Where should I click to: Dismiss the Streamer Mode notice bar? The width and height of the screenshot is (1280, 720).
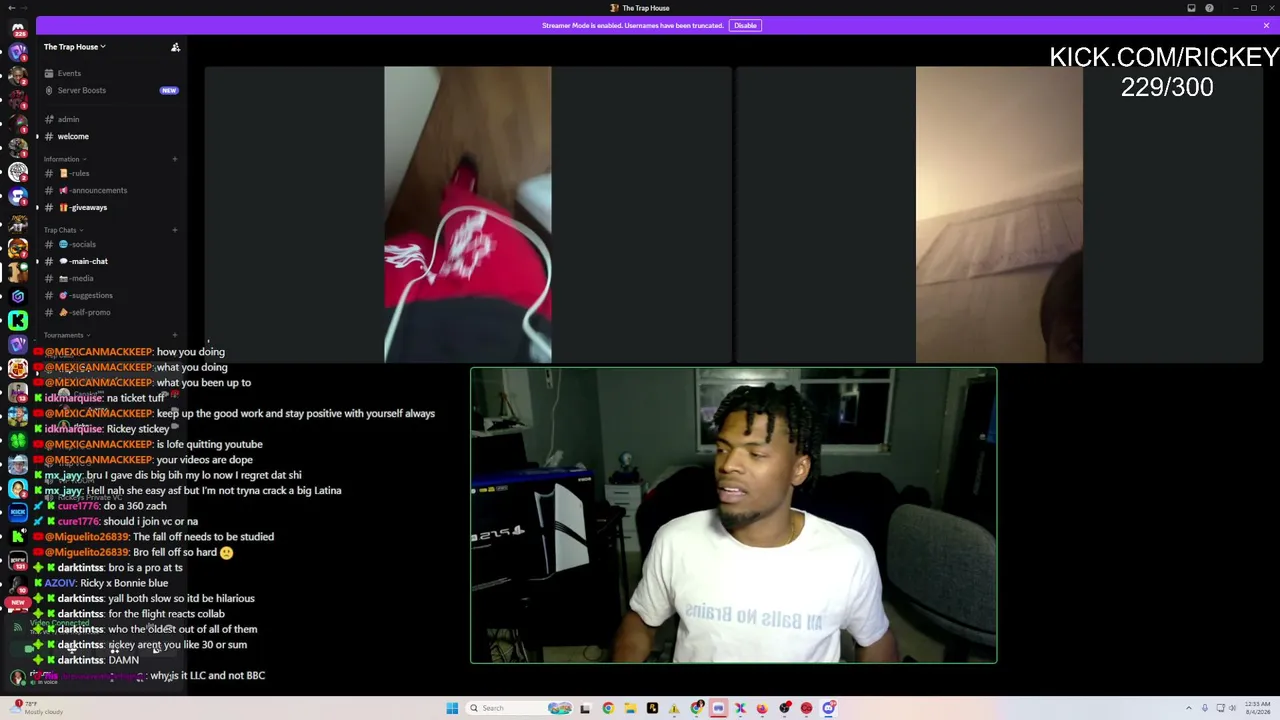coord(1266,25)
